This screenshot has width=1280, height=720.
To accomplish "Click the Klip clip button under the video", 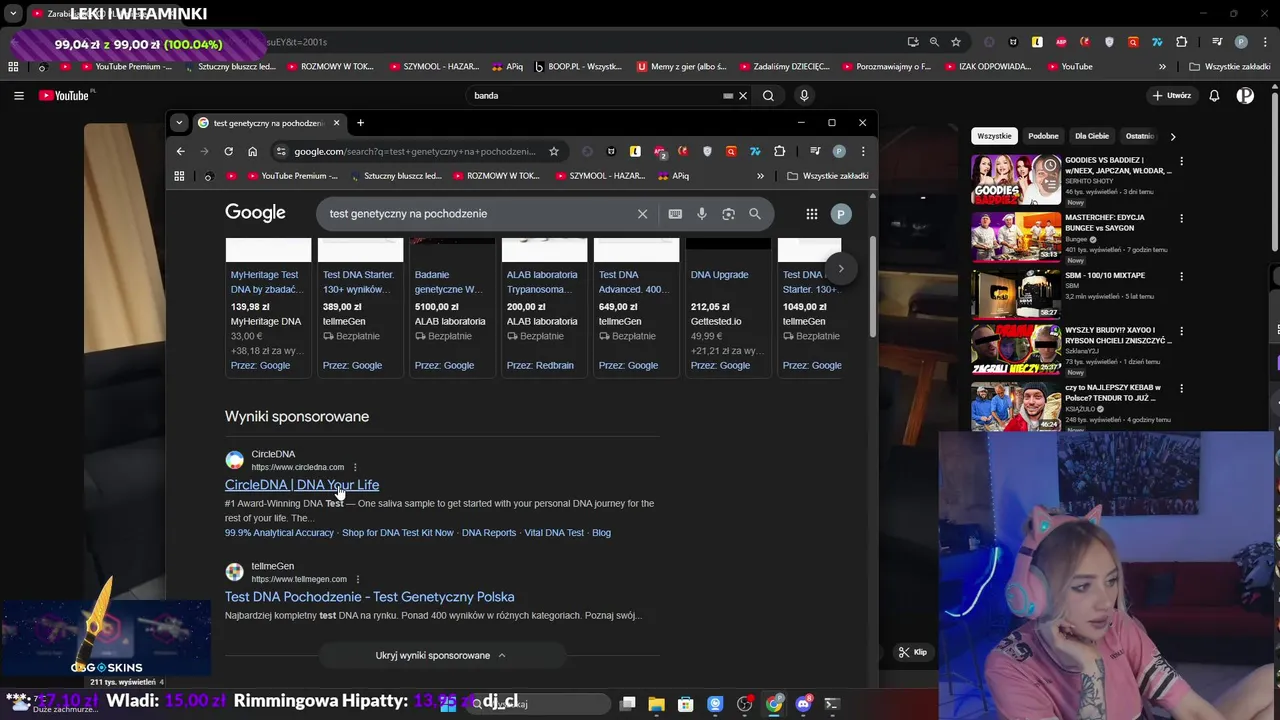I will click(913, 652).
